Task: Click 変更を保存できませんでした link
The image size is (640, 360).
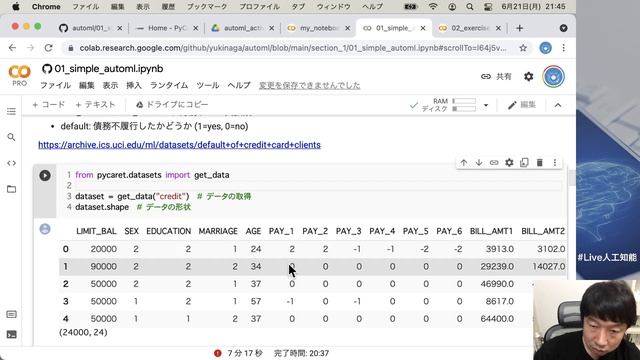Action: [x=310, y=85]
